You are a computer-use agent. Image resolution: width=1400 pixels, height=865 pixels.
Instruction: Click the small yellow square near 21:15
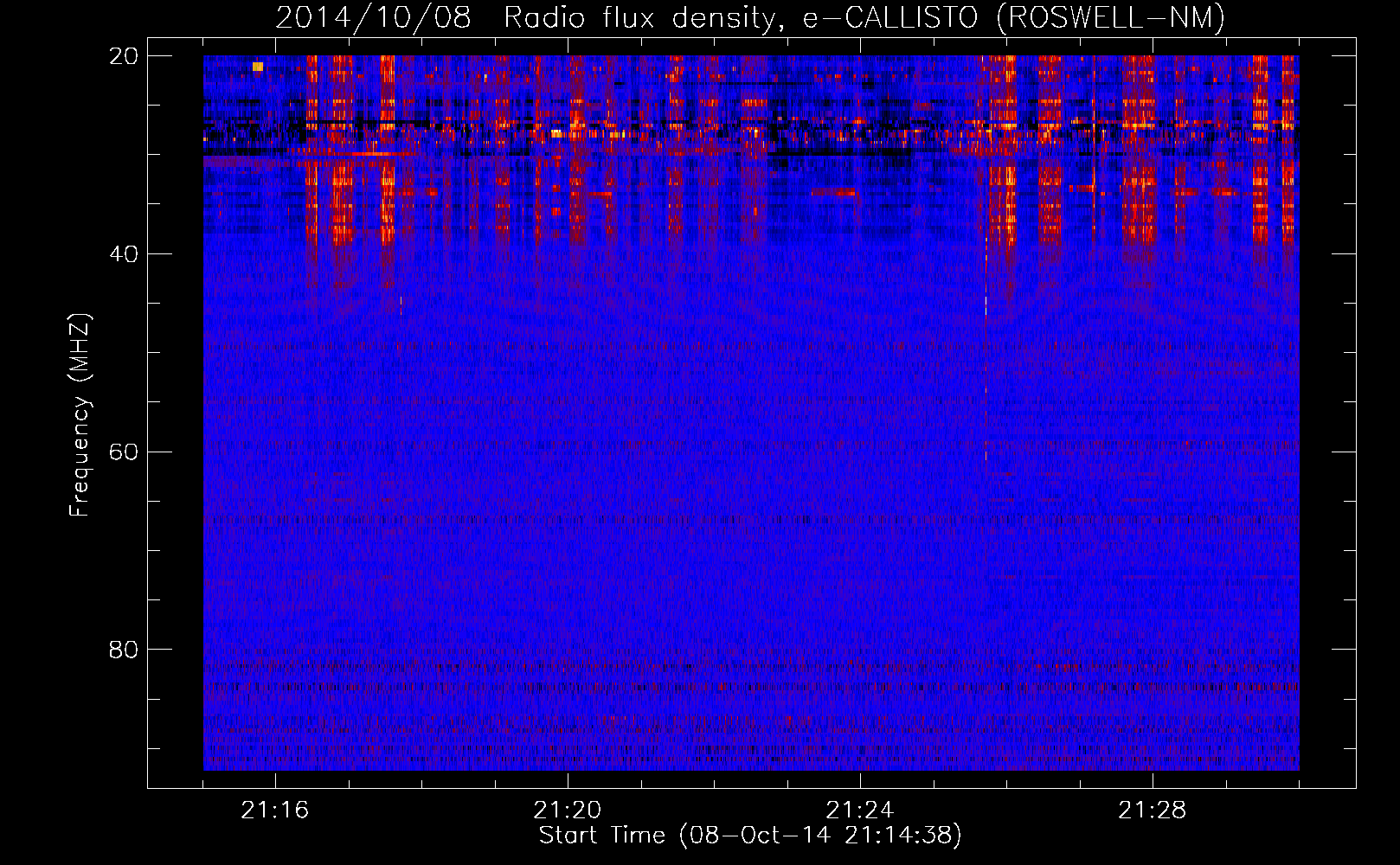pyautogui.click(x=258, y=67)
